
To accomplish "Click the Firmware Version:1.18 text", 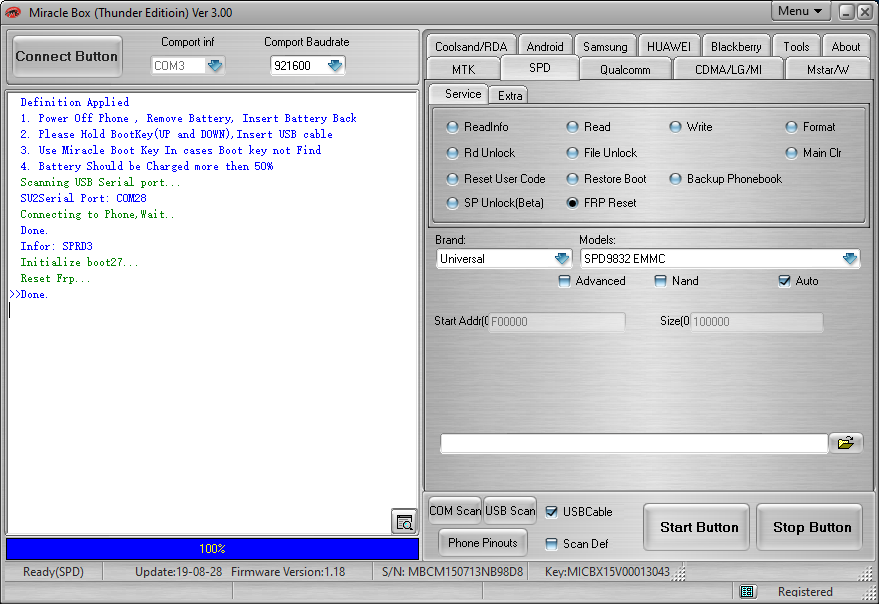I will (288, 572).
